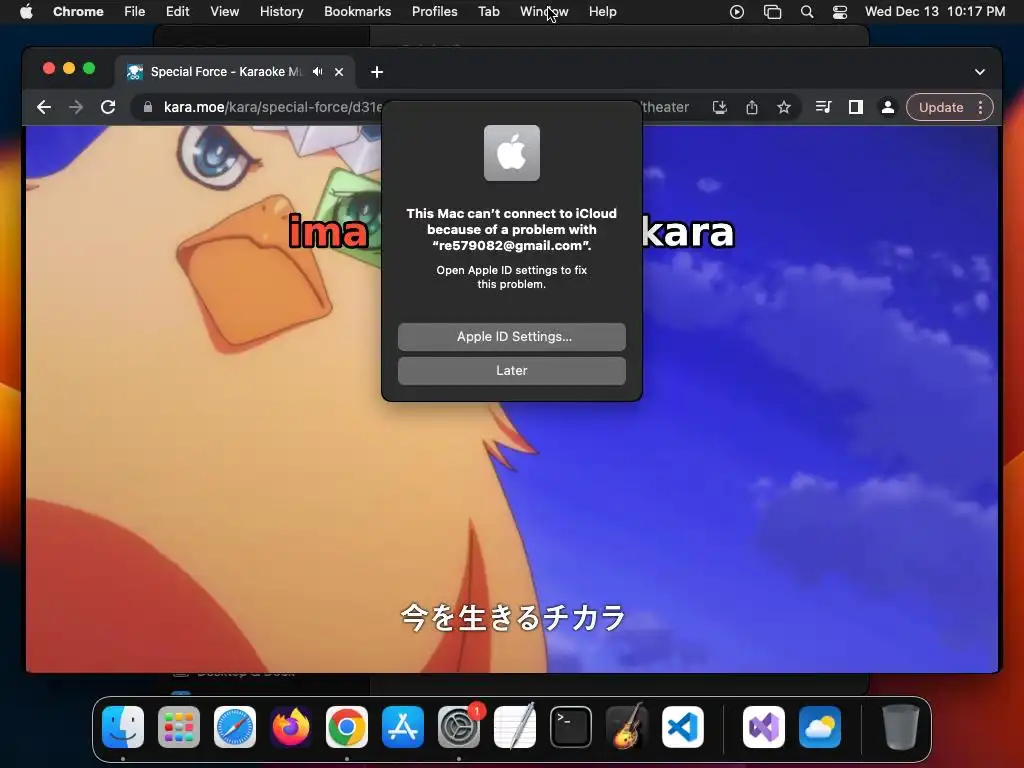This screenshot has width=1024, height=768.
Task: Open the Chrome app menu
Action: click(x=78, y=12)
